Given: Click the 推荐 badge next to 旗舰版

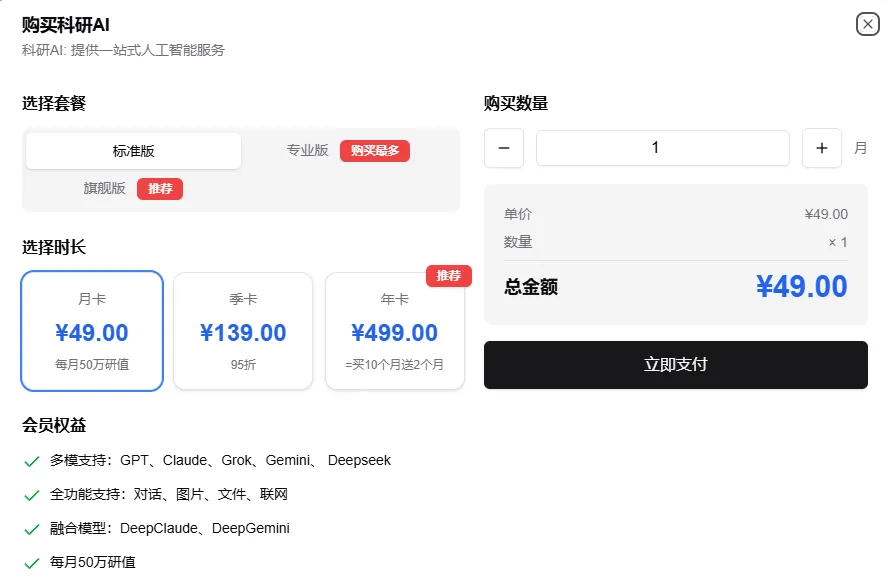Looking at the screenshot, I should [160, 189].
